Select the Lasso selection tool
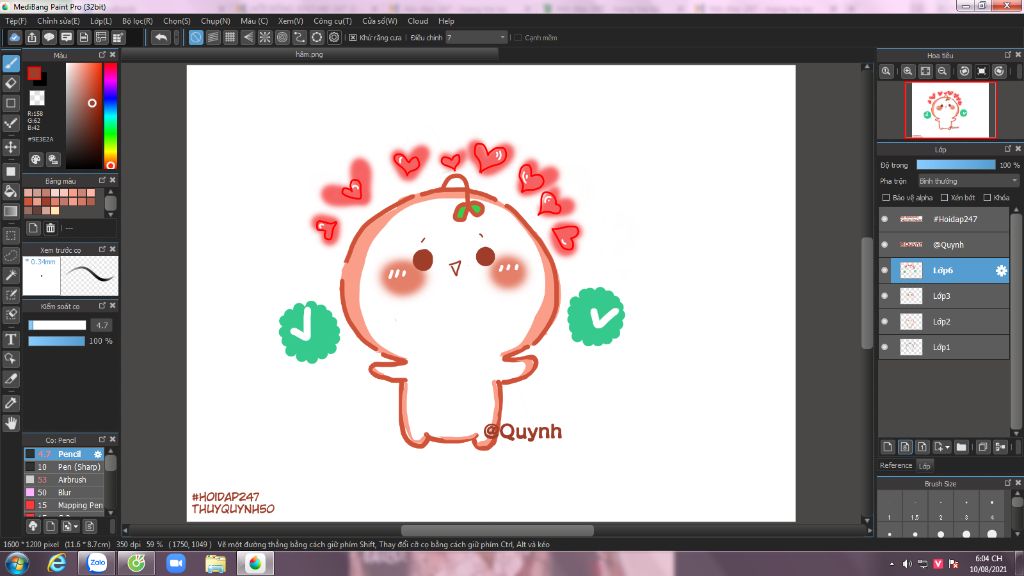Screen dimensions: 1024x576 [x=11, y=255]
